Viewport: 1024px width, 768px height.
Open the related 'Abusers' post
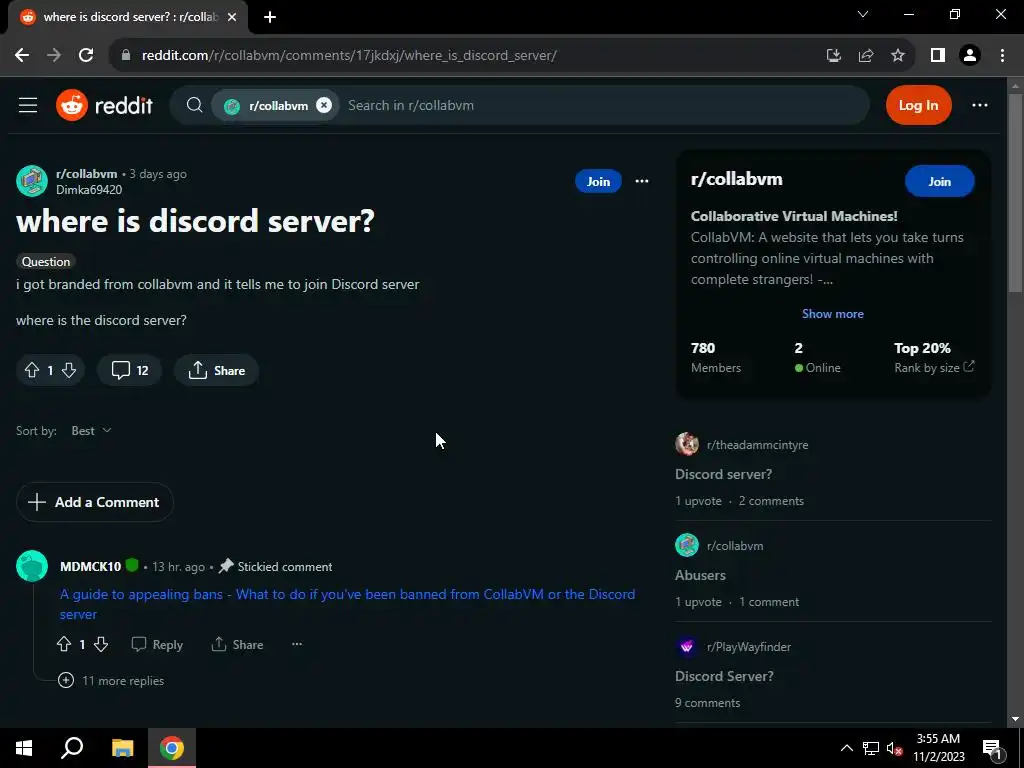pyautogui.click(x=700, y=575)
